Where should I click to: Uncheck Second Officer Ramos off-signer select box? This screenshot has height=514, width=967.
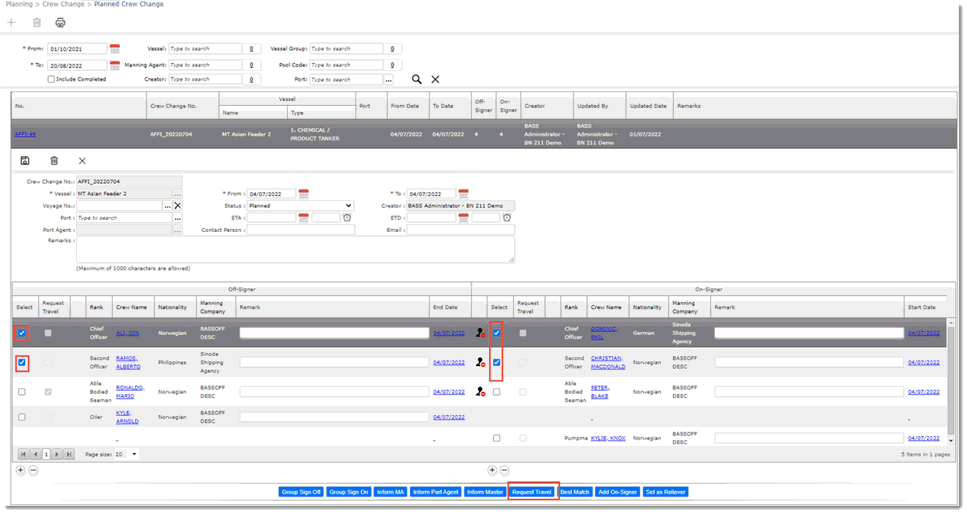coord(22,363)
